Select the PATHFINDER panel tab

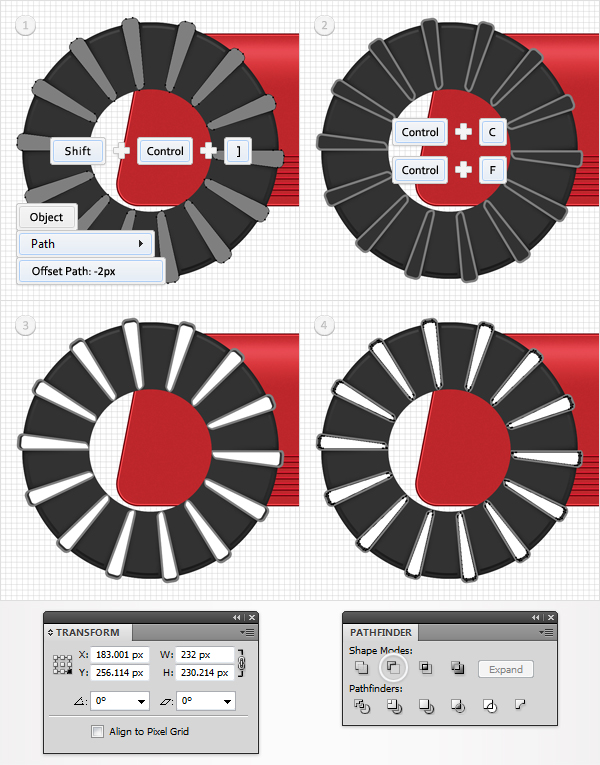click(x=380, y=632)
